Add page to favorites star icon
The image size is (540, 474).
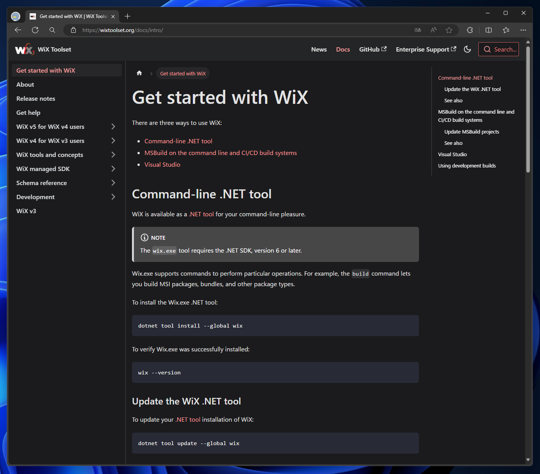coord(449,30)
